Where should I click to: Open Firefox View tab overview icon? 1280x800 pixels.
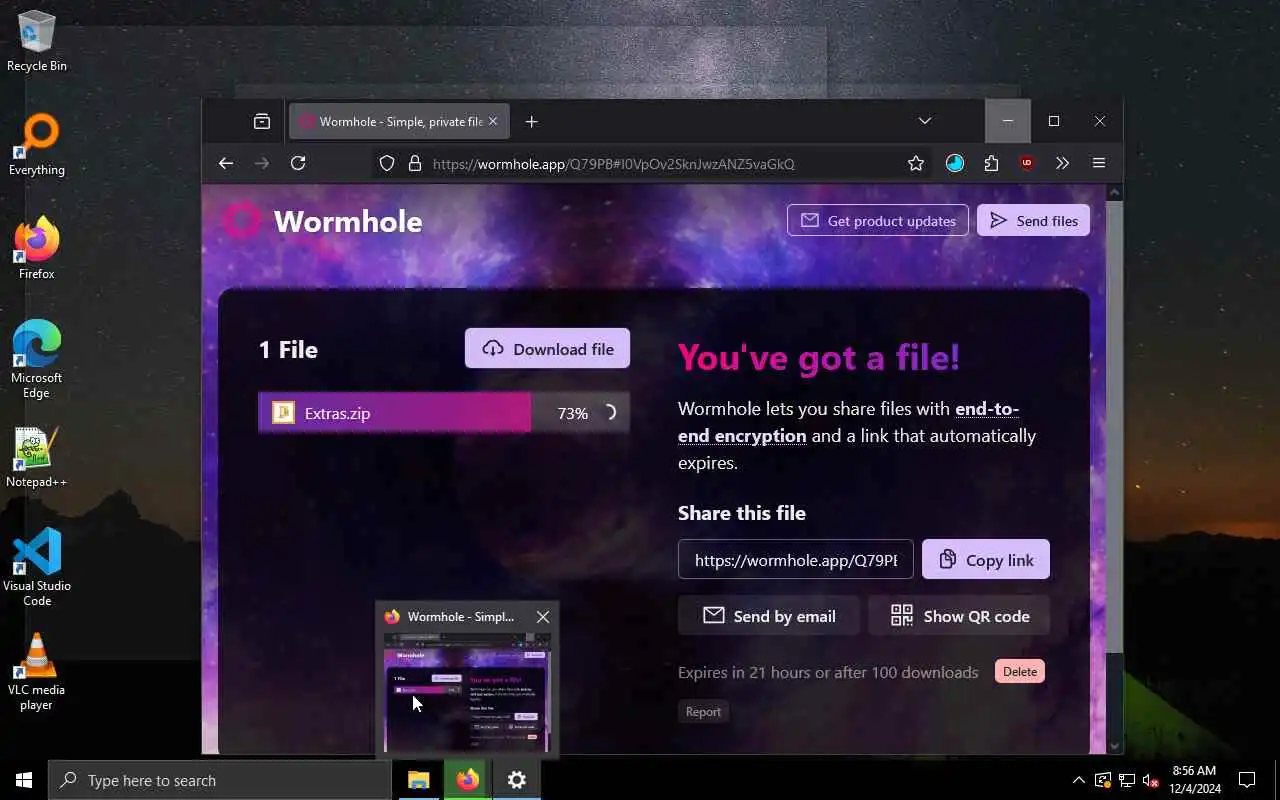262,121
